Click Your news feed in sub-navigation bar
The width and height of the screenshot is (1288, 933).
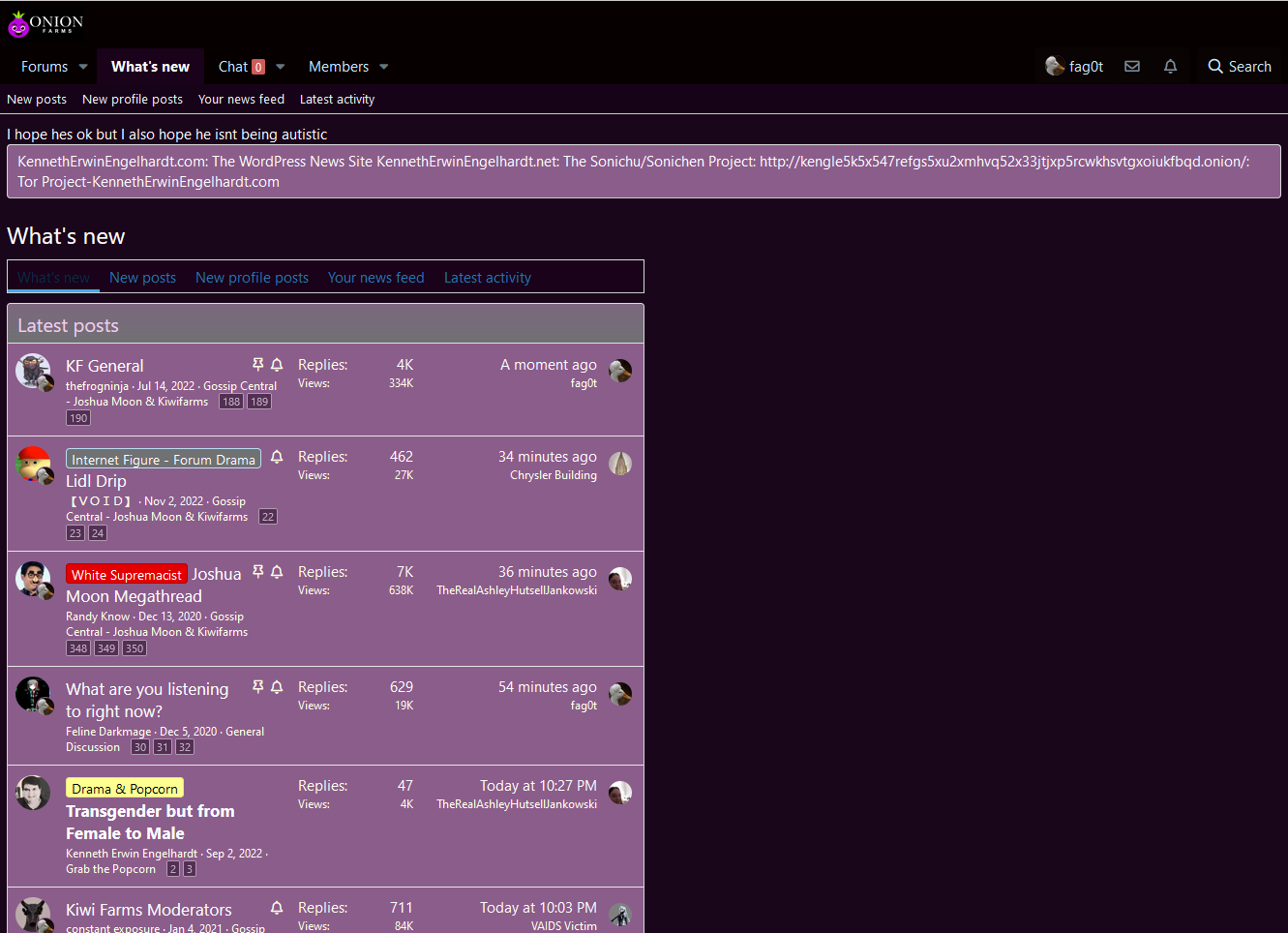click(241, 100)
